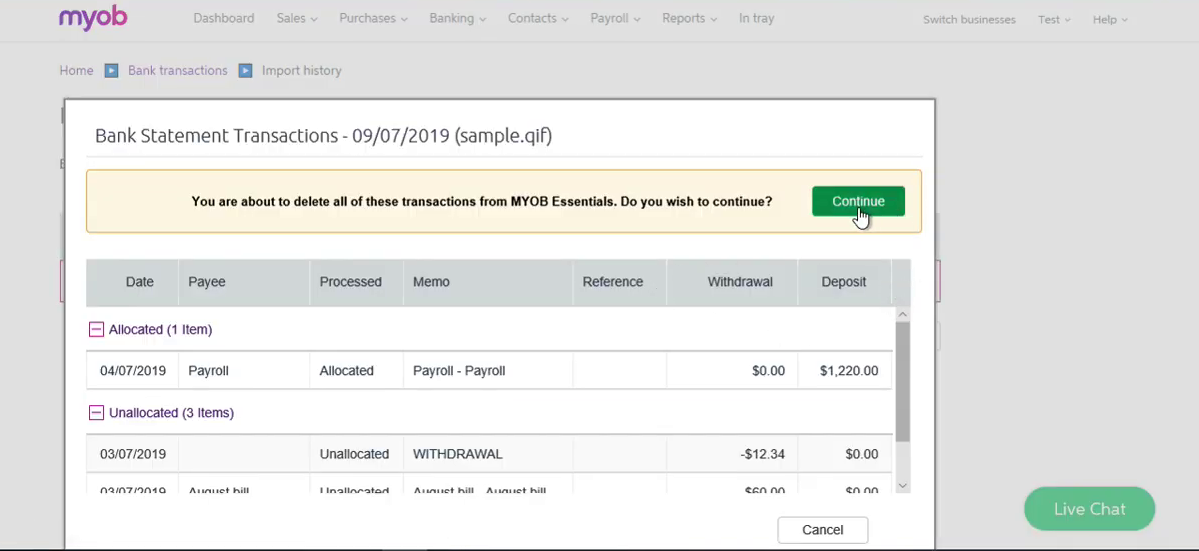Click the Unallocated status in the WITHDRAWAL row

coord(354,454)
